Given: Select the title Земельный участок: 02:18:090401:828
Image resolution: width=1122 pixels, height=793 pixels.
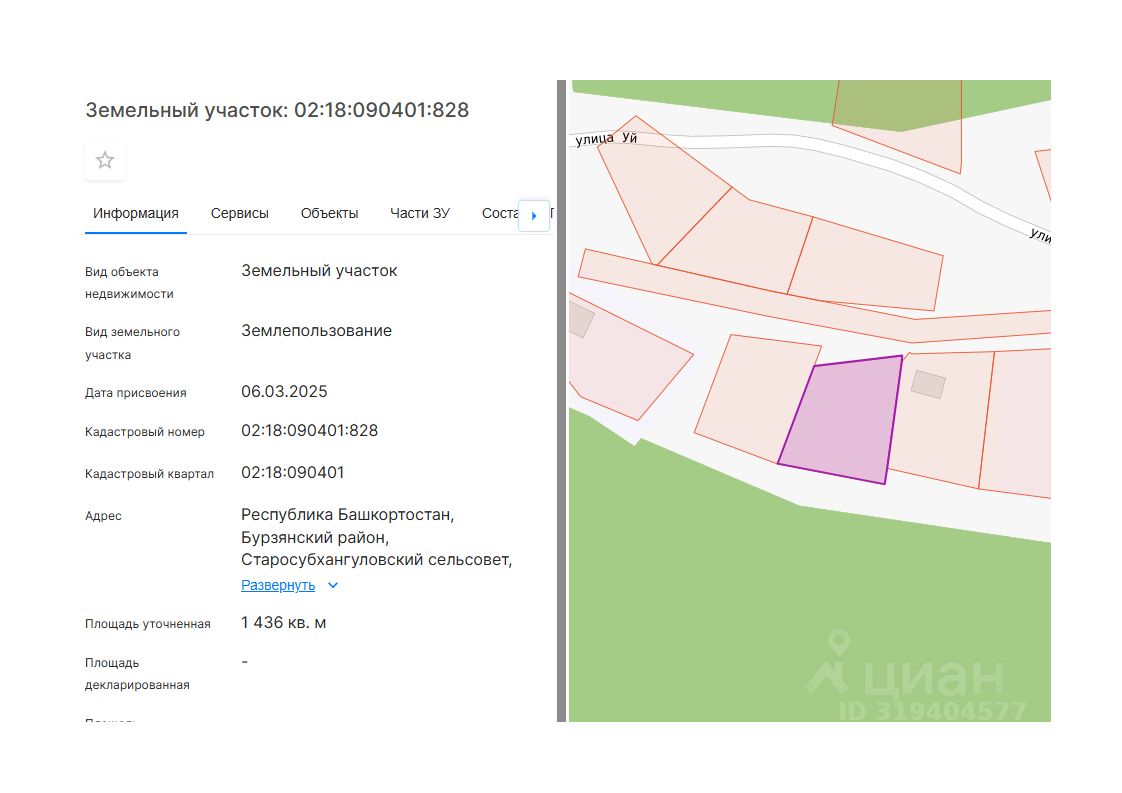Looking at the screenshot, I should pyautogui.click(x=277, y=110).
